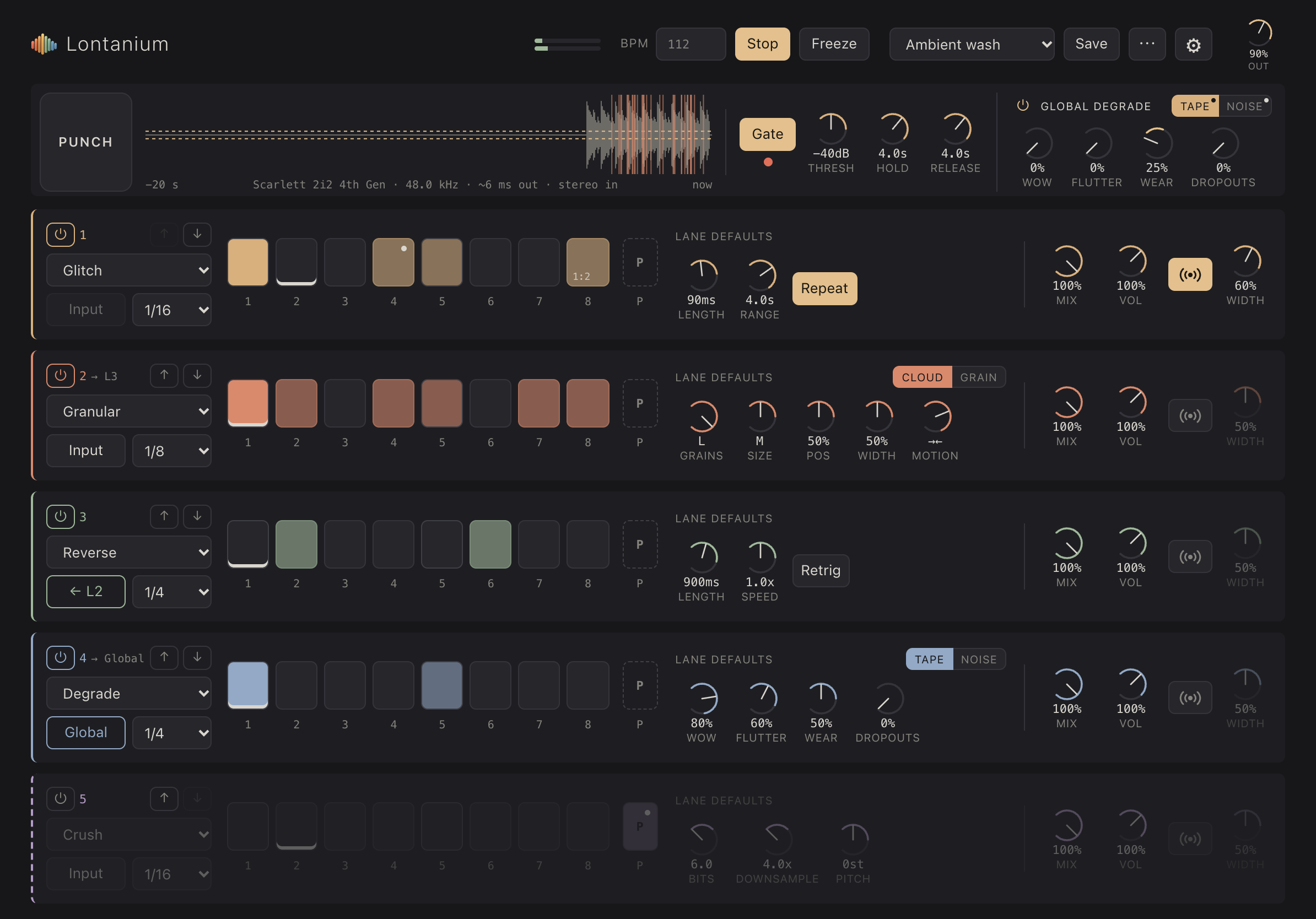The image size is (1316, 919).
Task: Open the more options ellipsis menu
Action: [1147, 44]
